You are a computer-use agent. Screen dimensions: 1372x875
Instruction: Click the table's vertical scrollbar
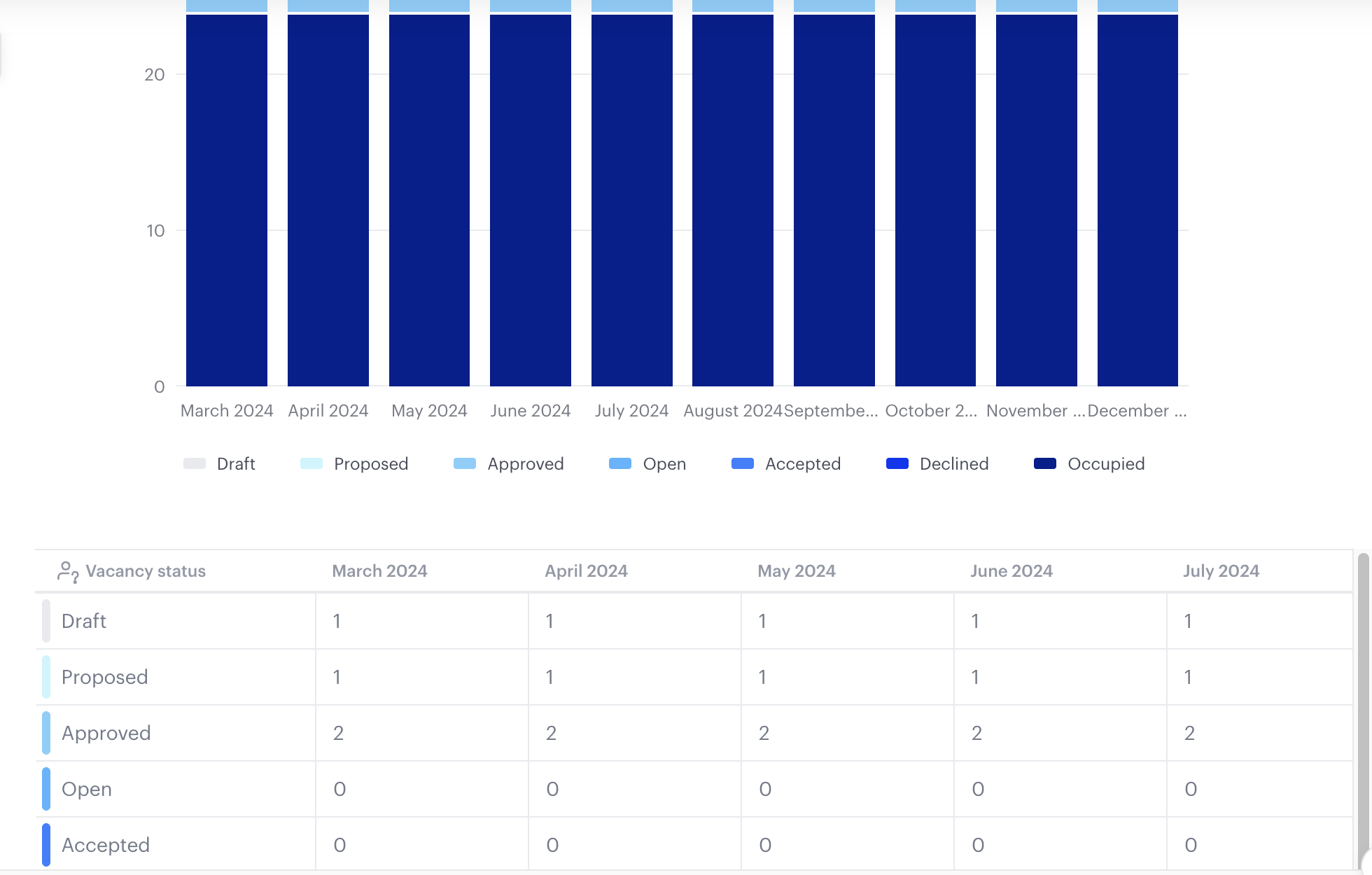coord(1362,700)
